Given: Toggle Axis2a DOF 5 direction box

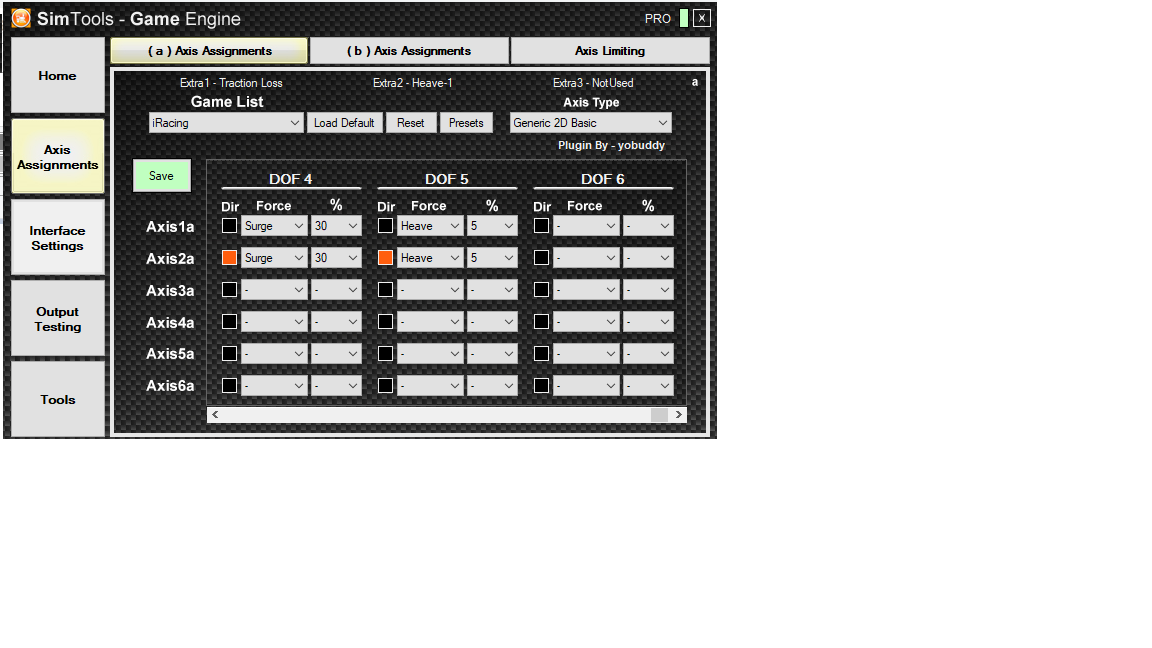Looking at the screenshot, I should [x=385, y=258].
